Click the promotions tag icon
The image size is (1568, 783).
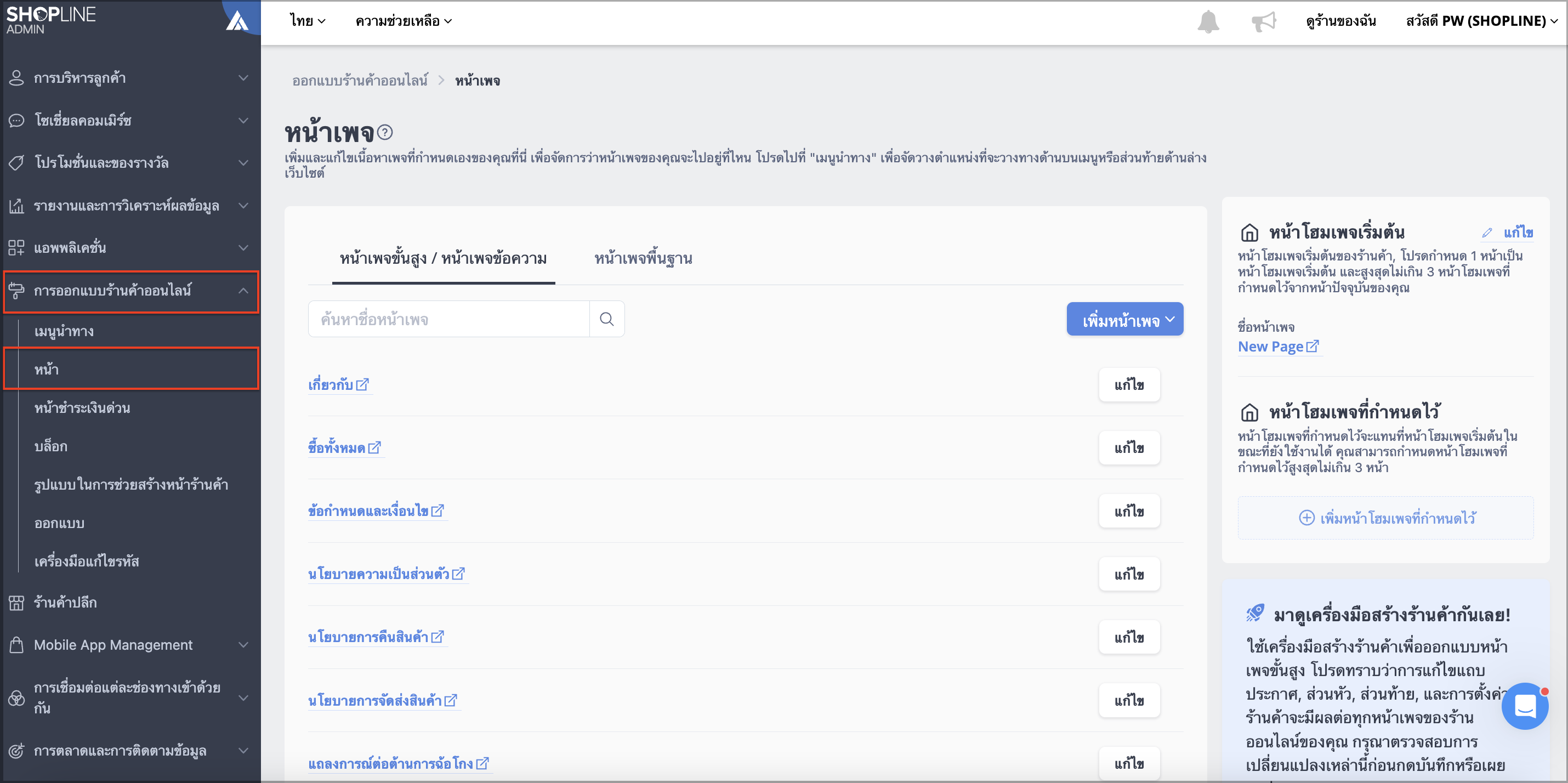pos(16,162)
